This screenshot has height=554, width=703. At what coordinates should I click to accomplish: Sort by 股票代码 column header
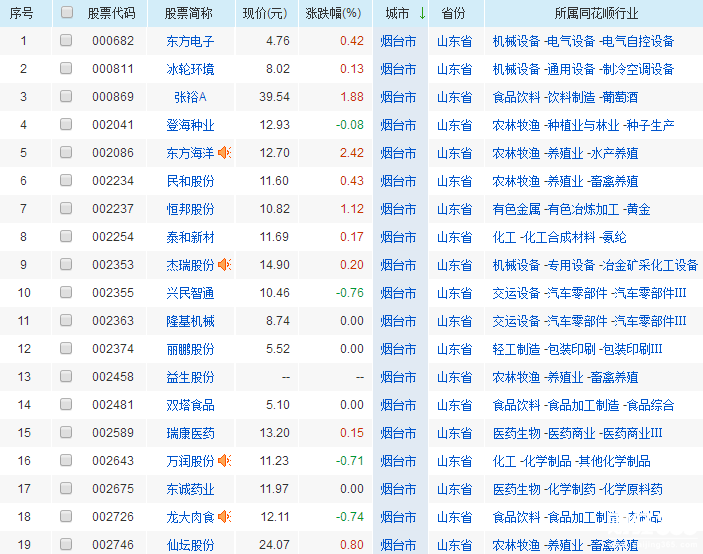point(112,13)
